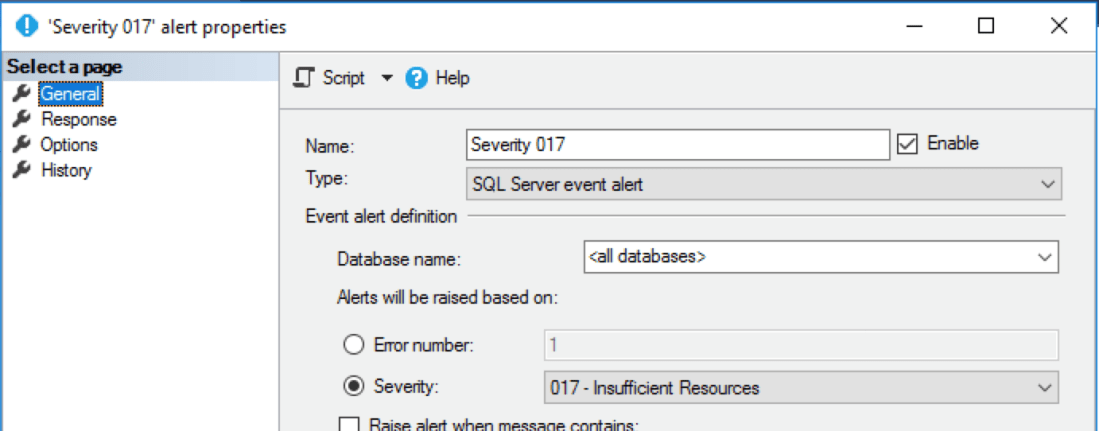Open the History page
The height and width of the screenshot is (431, 1099).
click(66, 170)
